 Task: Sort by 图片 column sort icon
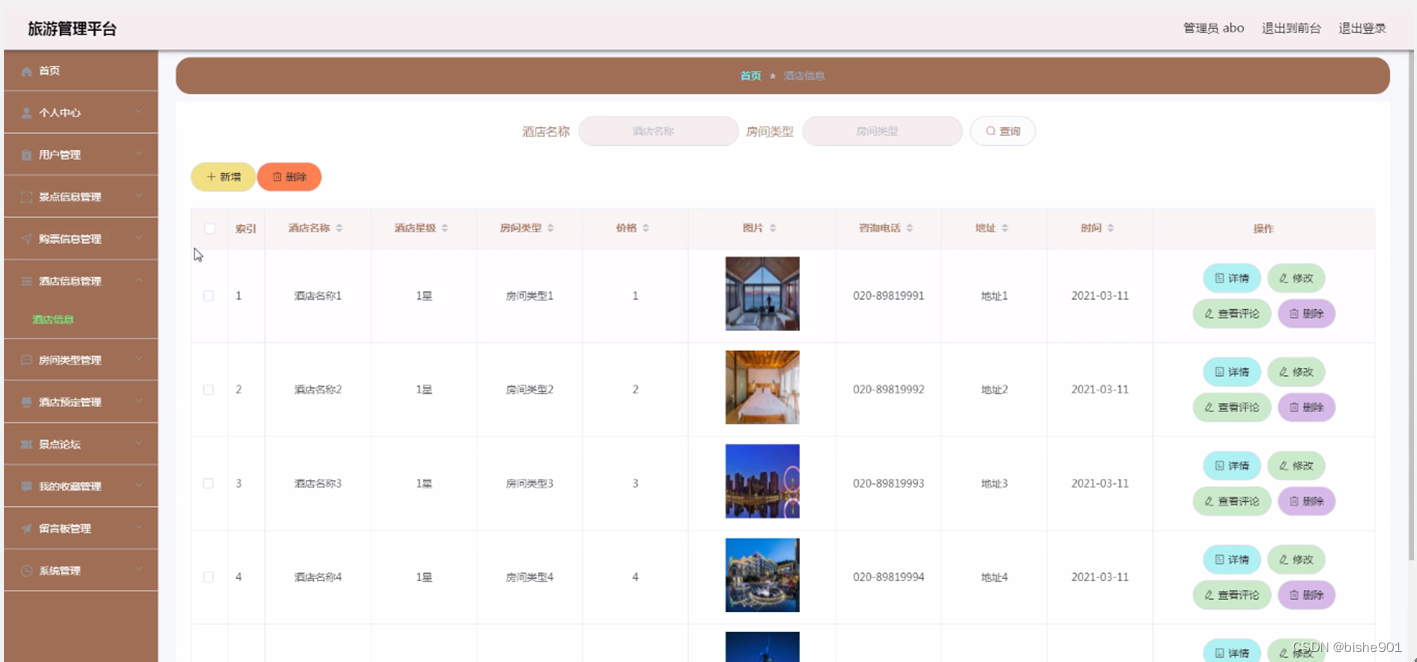point(773,228)
